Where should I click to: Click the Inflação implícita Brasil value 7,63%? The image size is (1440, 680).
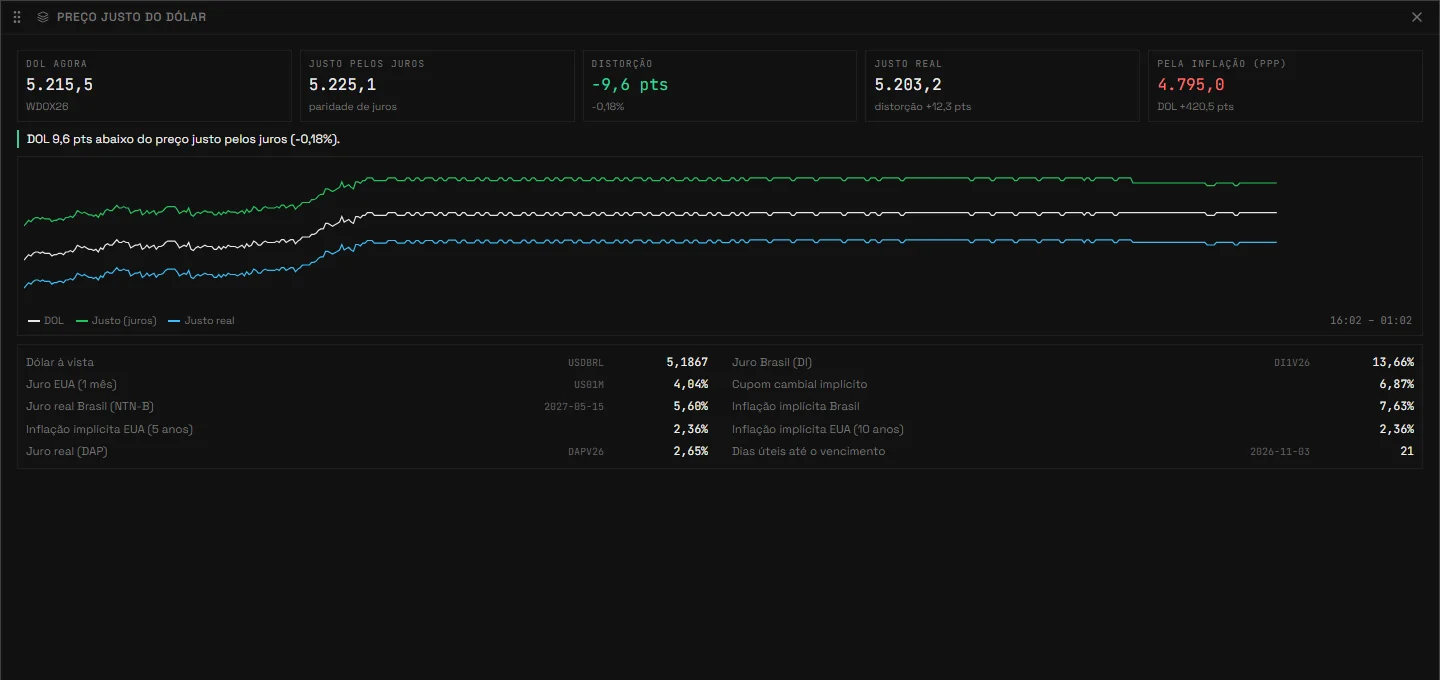(x=1397, y=406)
